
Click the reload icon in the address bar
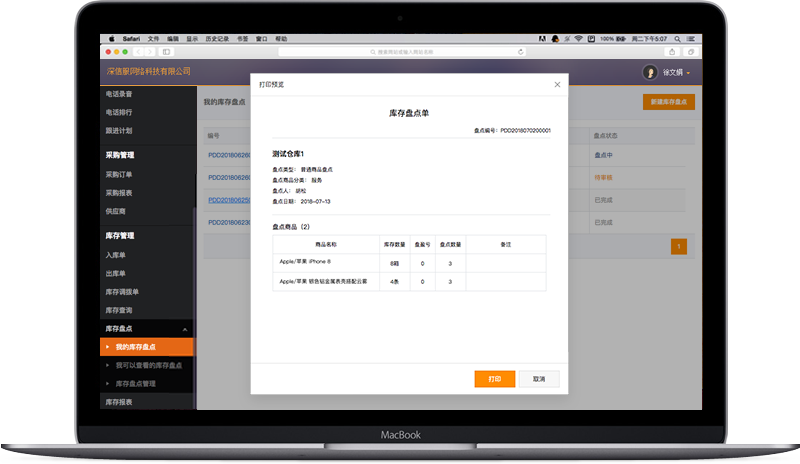click(x=521, y=51)
